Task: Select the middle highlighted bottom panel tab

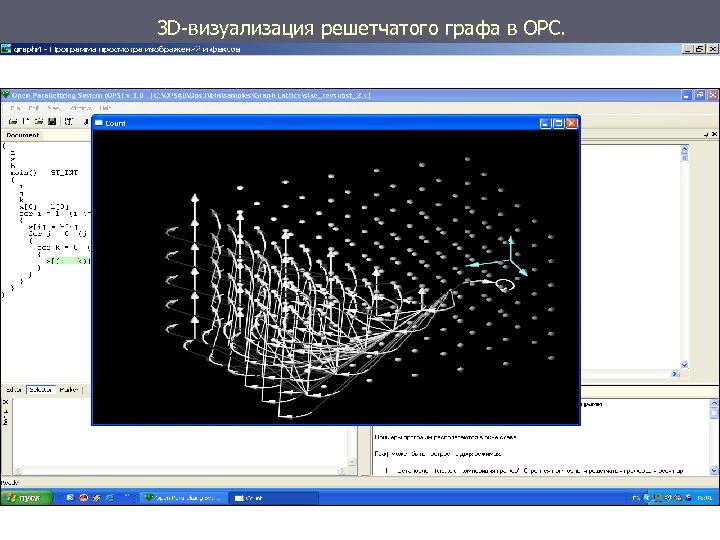Action: click(x=40, y=390)
